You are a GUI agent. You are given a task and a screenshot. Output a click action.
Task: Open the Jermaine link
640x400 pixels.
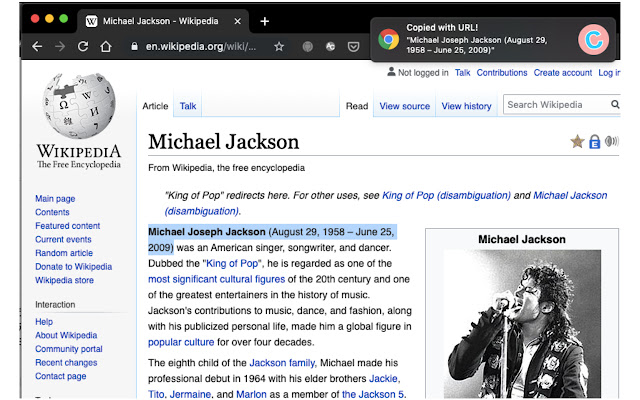coord(190,394)
